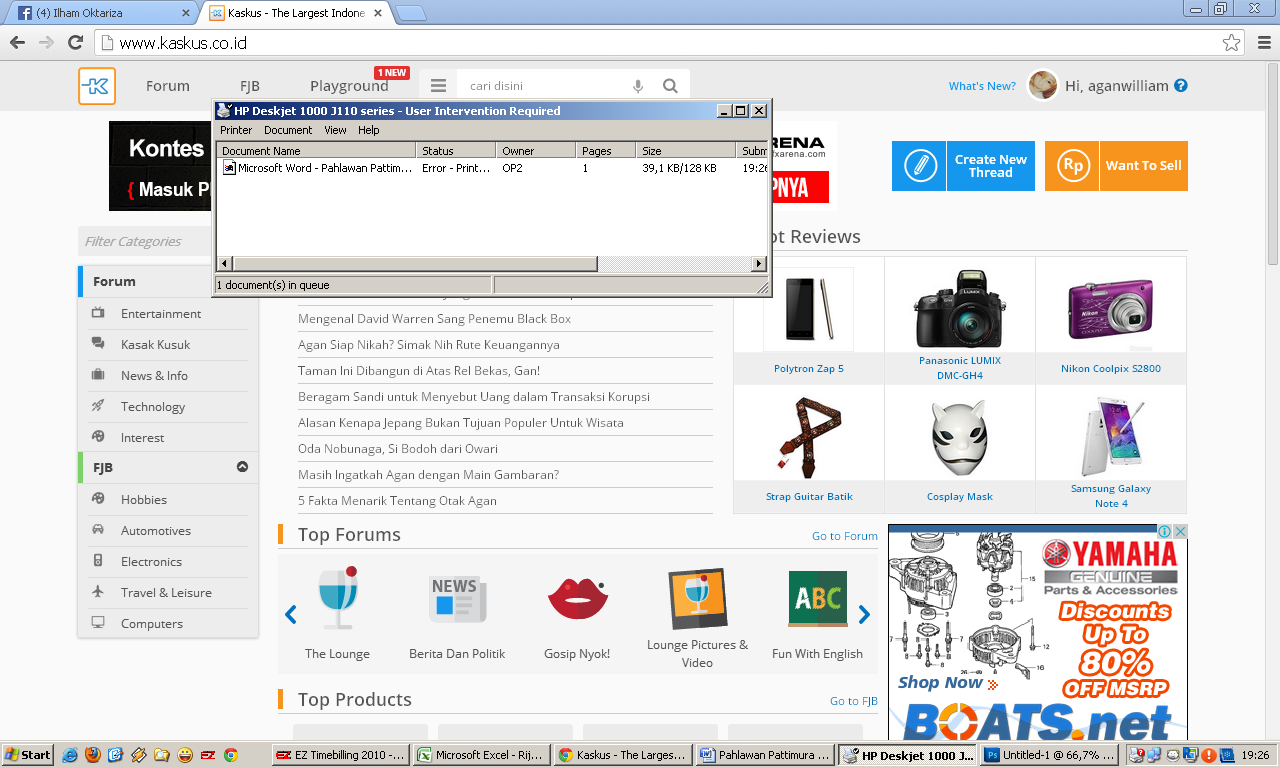1280x768 pixels.
Task: Open View menu in HP Deskjet window
Action: point(335,130)
